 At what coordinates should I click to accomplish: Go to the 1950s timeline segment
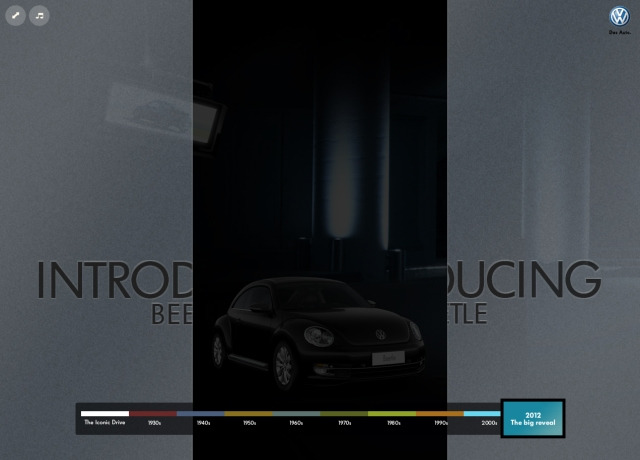(249, 418)
